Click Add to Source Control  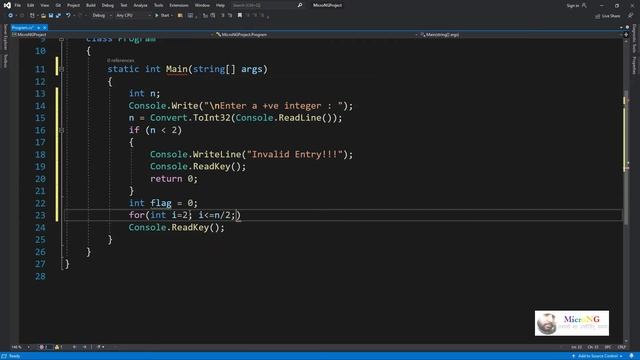tap(597, 356)
